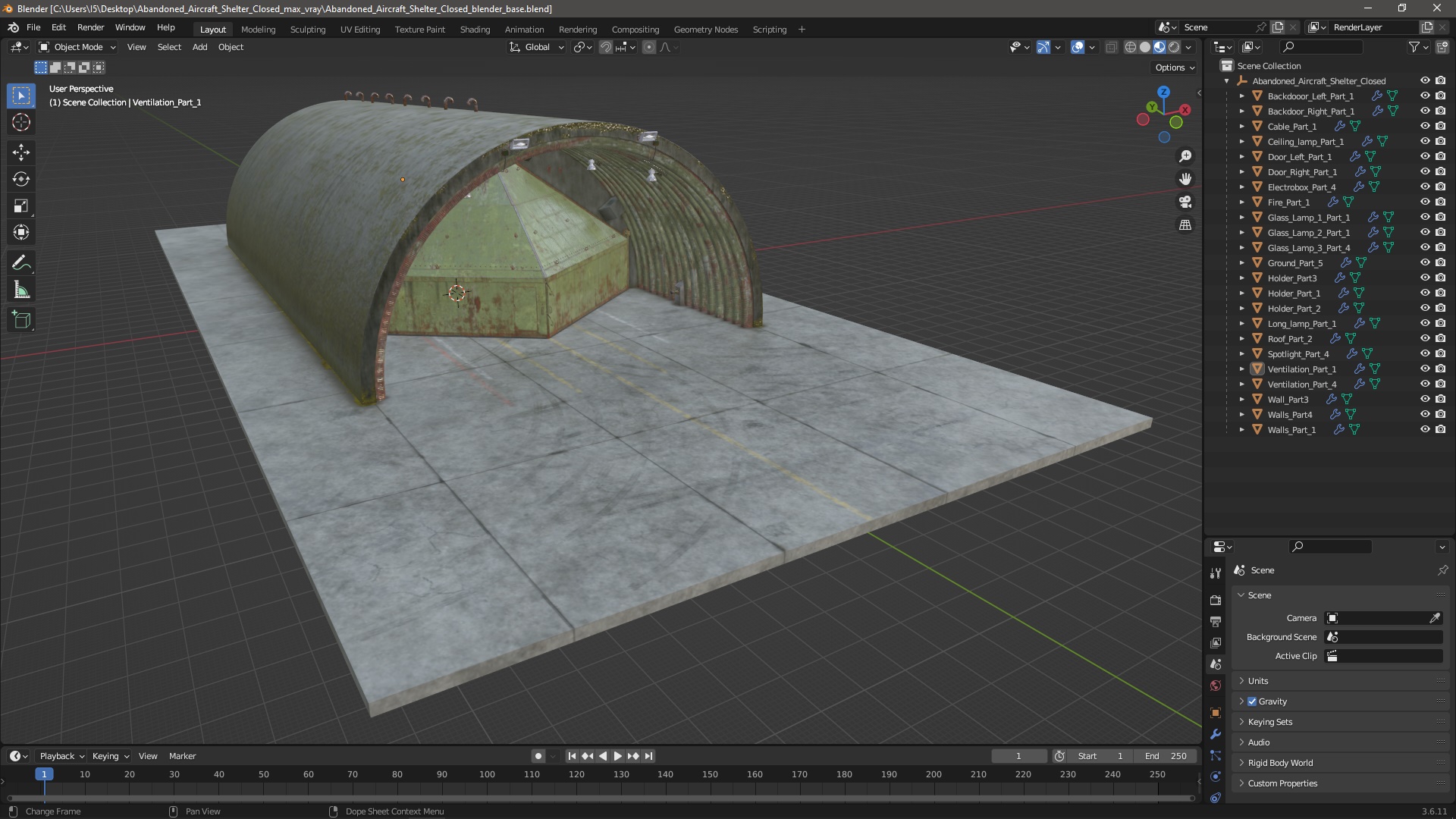Switch to the Geometry Nodes workspace
This screenshot has height=819, width=1456.
click(705, 30)
